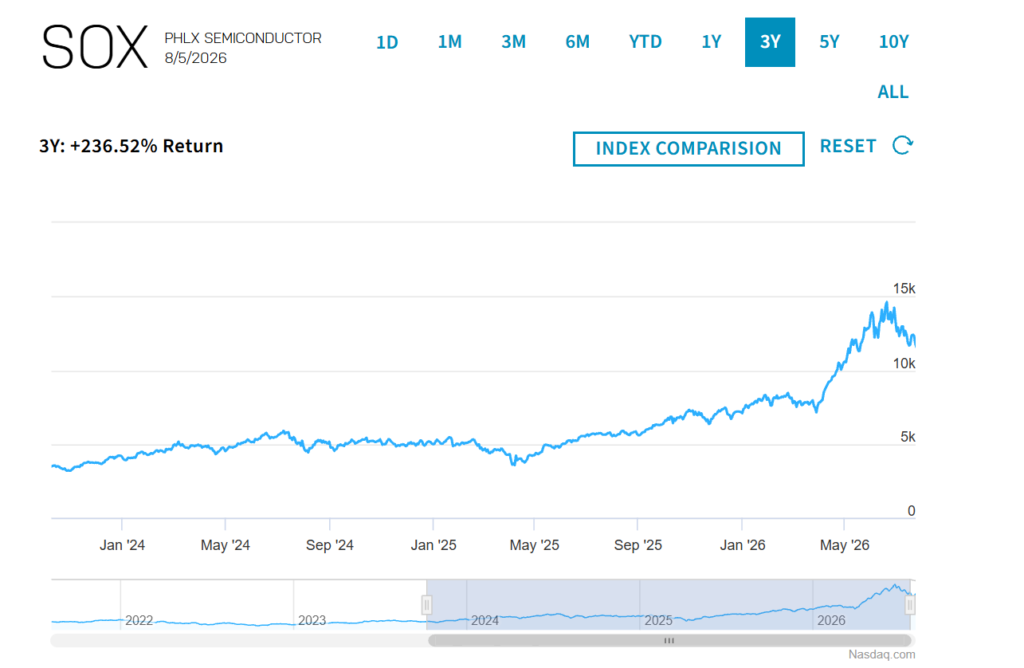Click 2025 label in navigator timeline
The image size is (1024, 668).
click(x=658, y=620)
